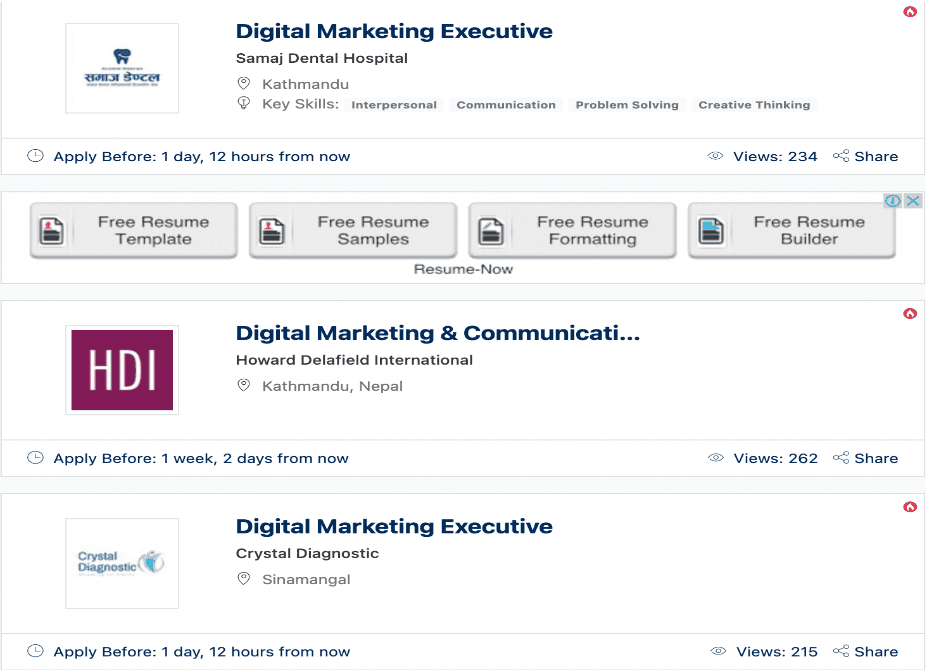
Task: Click the key skills icon below Kathmandu
Action: (x=242, y=104)
